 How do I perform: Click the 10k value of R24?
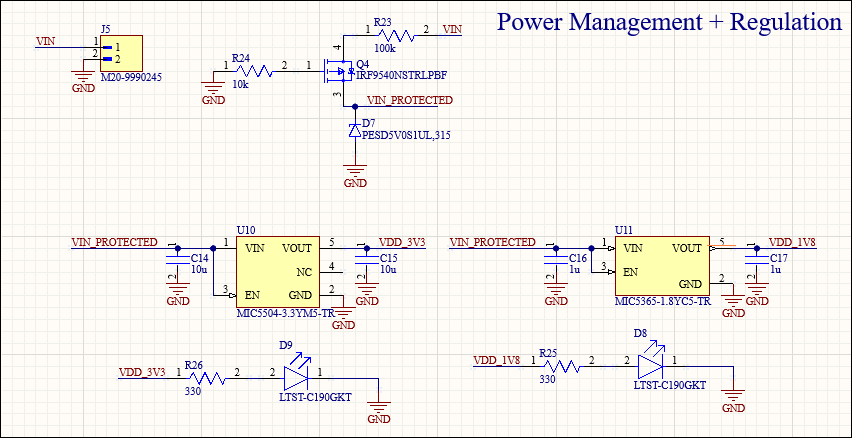tap(240, 85)
